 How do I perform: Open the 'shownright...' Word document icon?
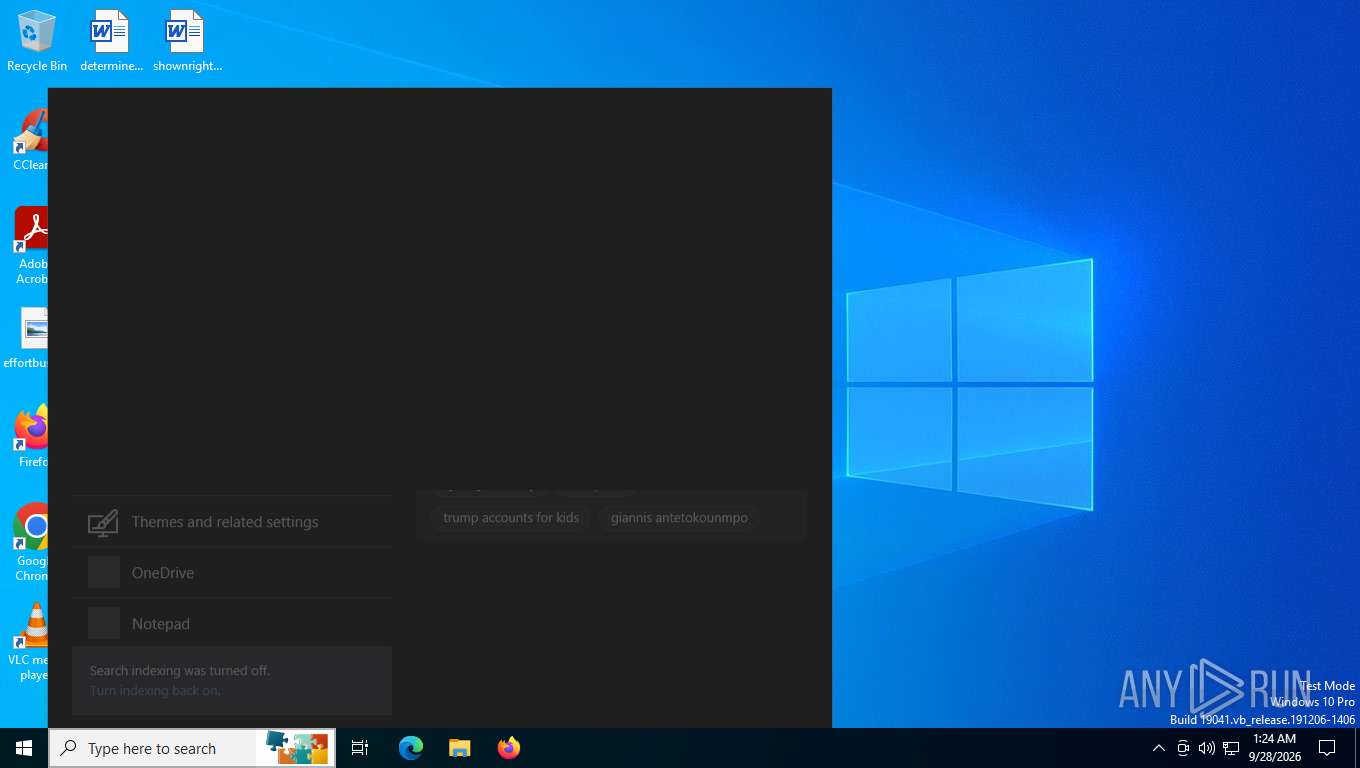pyautogui.click(x=187, y=41)
